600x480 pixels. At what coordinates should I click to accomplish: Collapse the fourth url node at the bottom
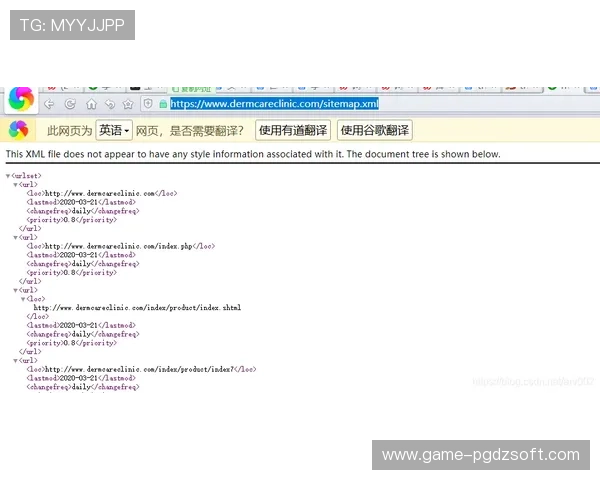pyautogui.click(x=15, y=360)
